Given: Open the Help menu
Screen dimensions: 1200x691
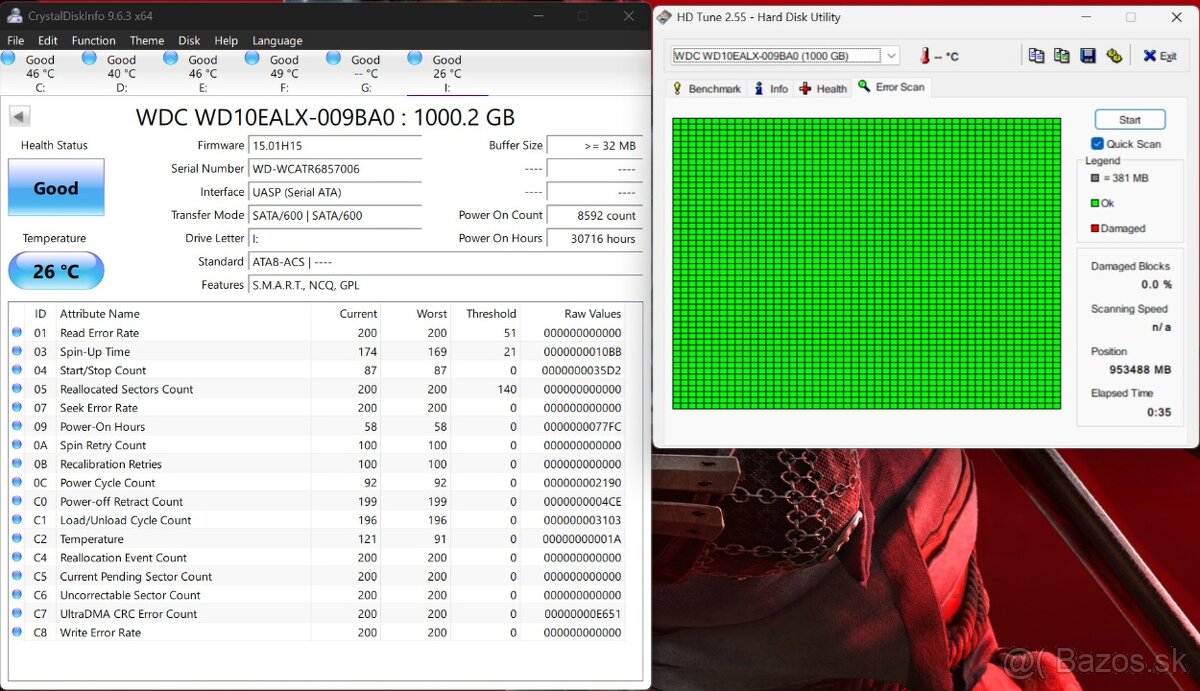Looking at the screenshot, I should [x=227, y=41].
